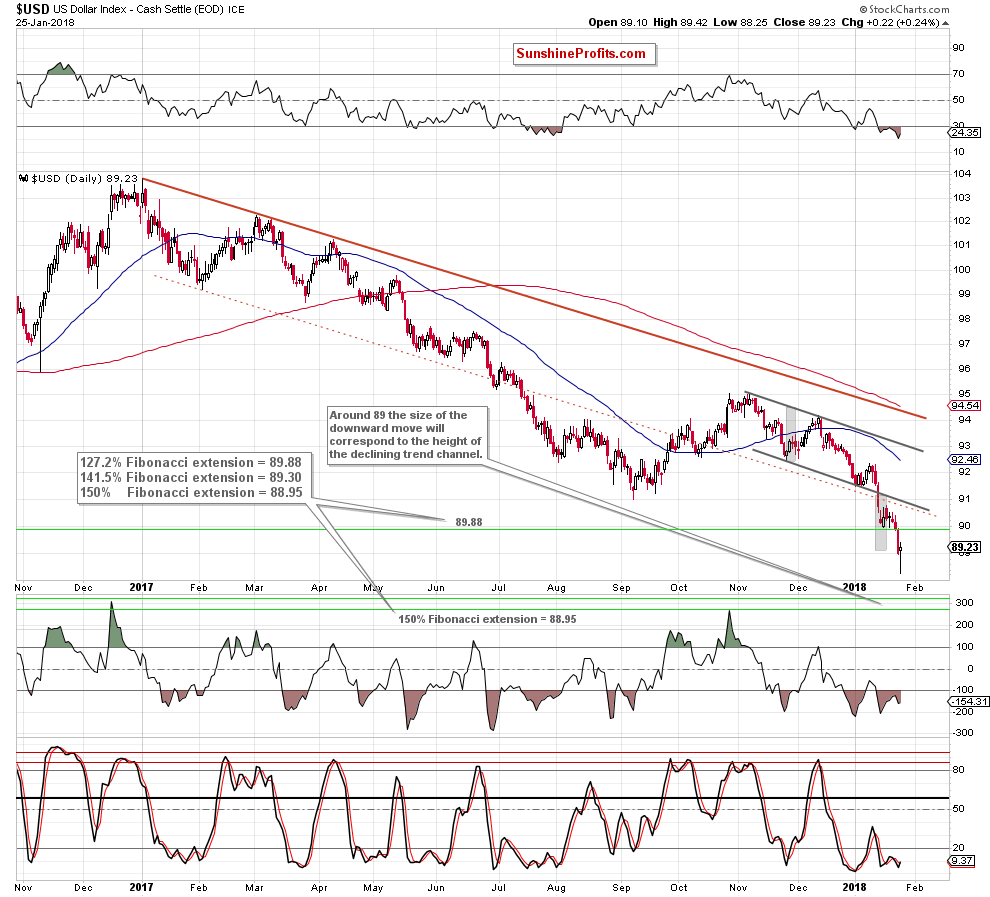Viewport: 990px width, 897px height.
Task: Click 'Oct' on the stochastic panel time axis
Action: click(679, 888)
